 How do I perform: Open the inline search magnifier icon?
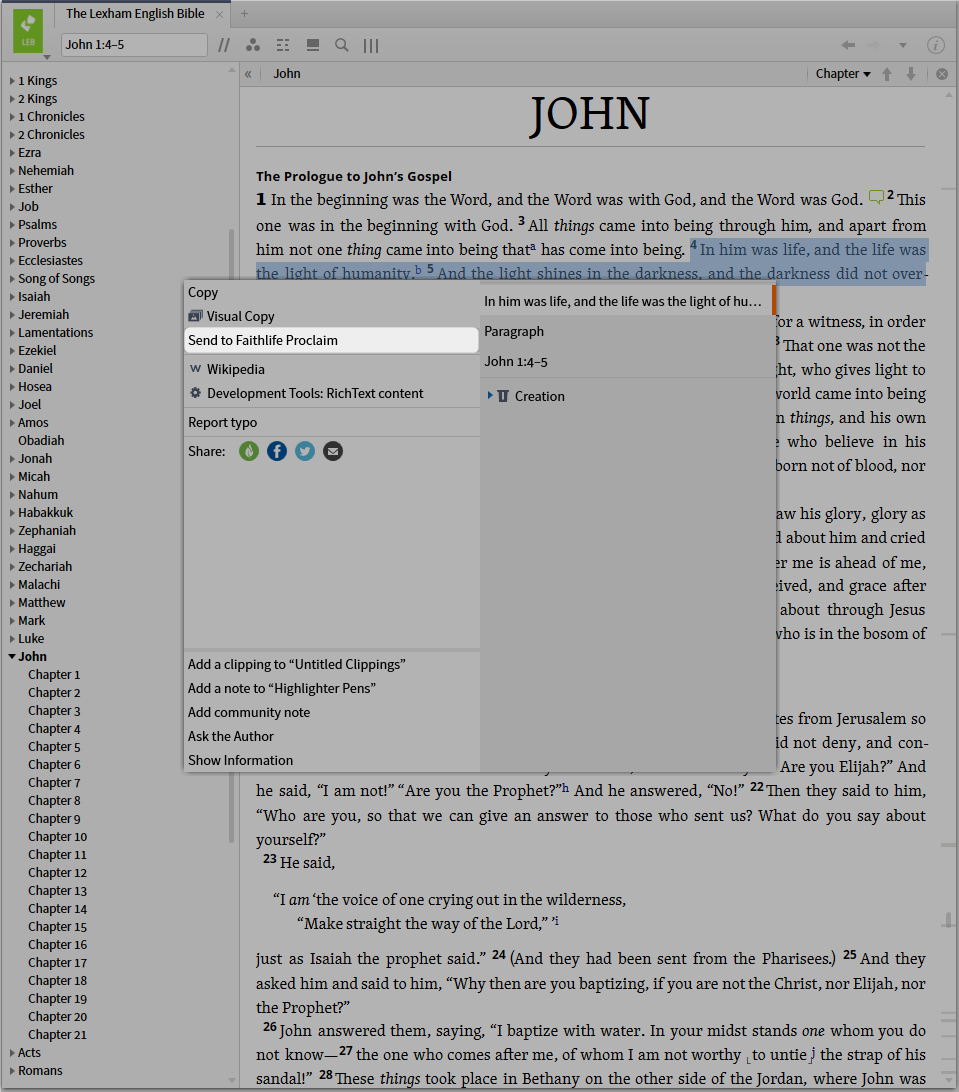tap(341, 45)
